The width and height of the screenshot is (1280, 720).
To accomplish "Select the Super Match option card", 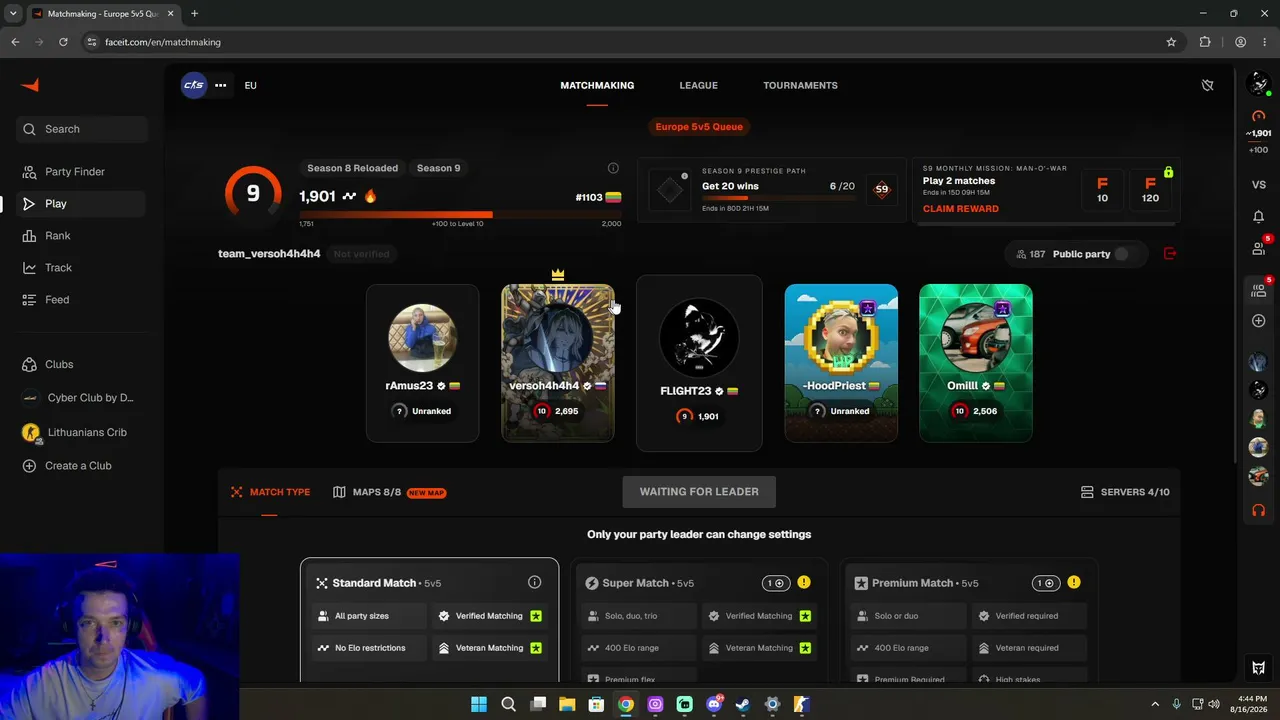I will pyautogui.click(x=699, y=622).
